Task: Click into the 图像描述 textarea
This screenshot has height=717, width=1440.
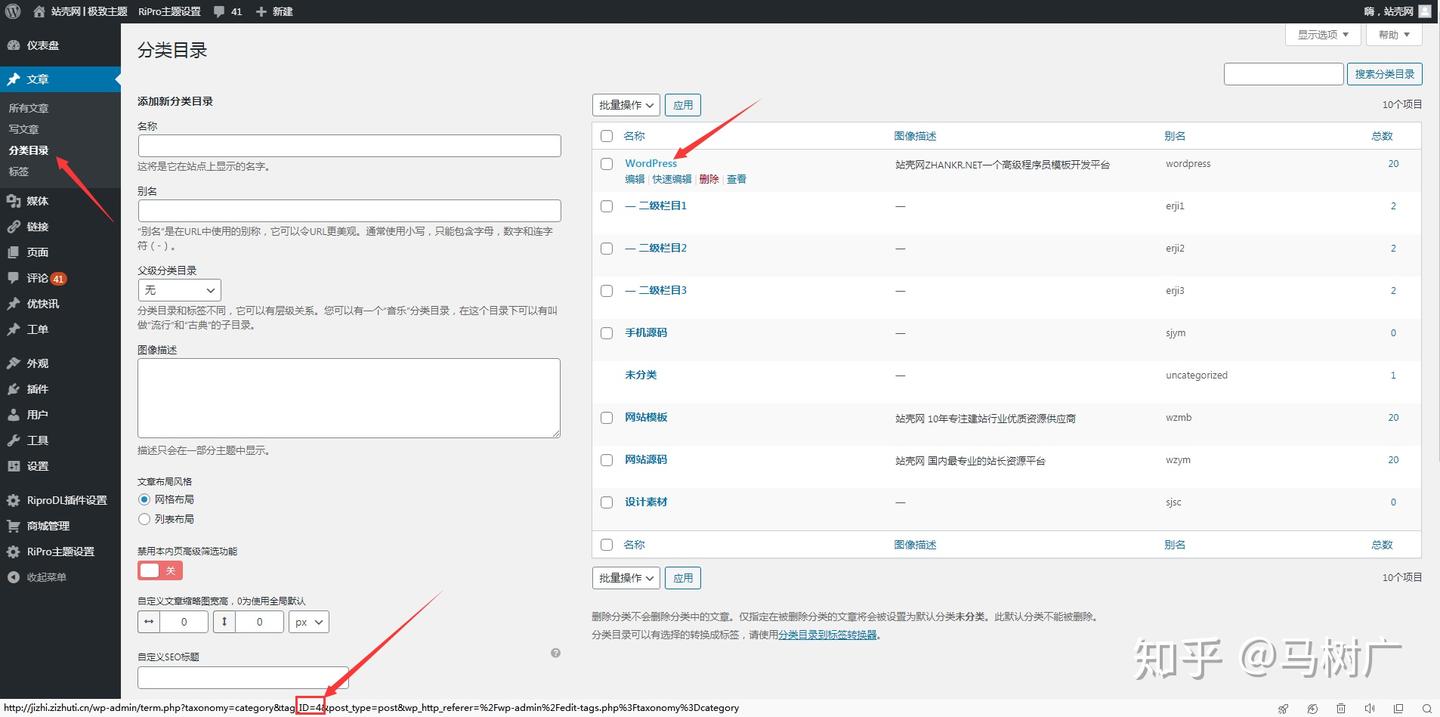Action: [349, 398]
